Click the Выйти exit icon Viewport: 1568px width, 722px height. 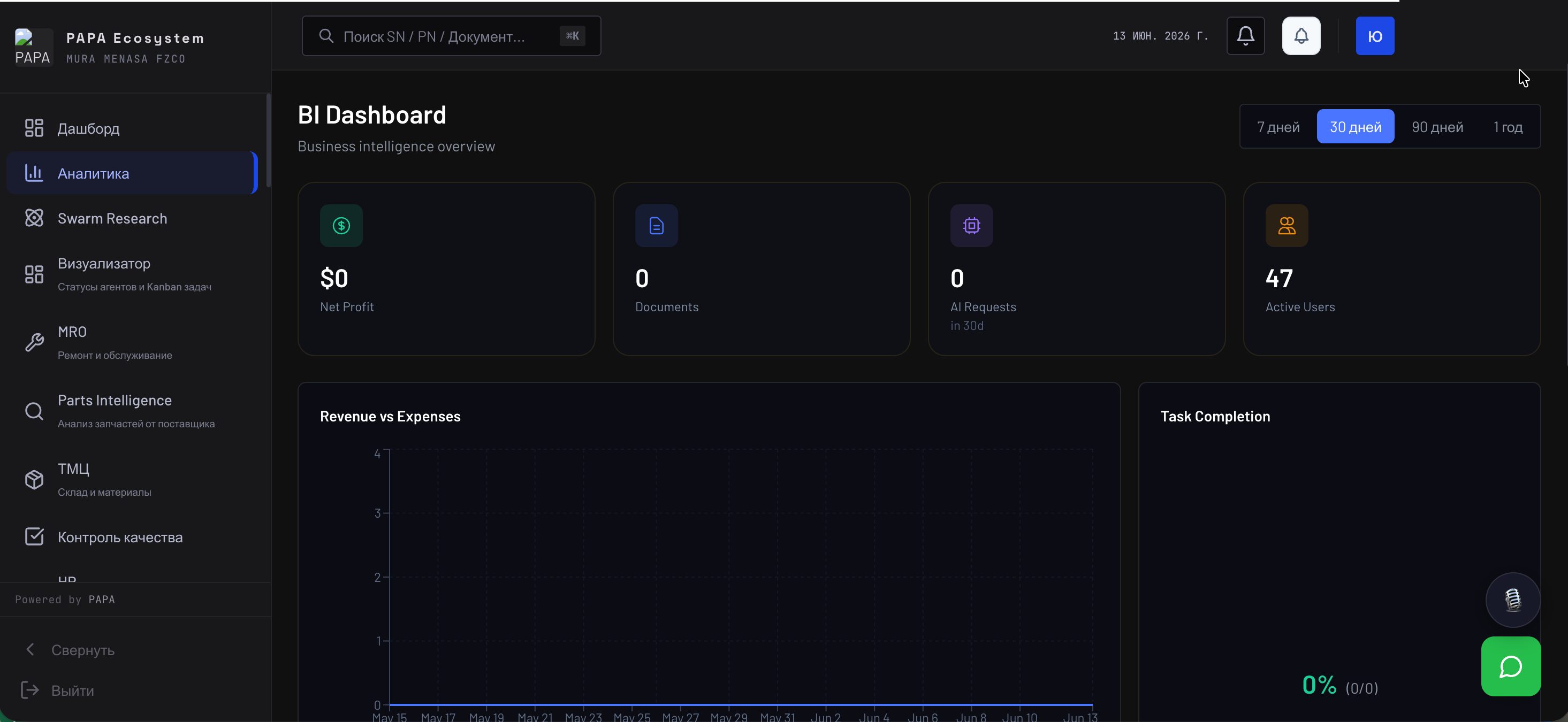point(30,690)
